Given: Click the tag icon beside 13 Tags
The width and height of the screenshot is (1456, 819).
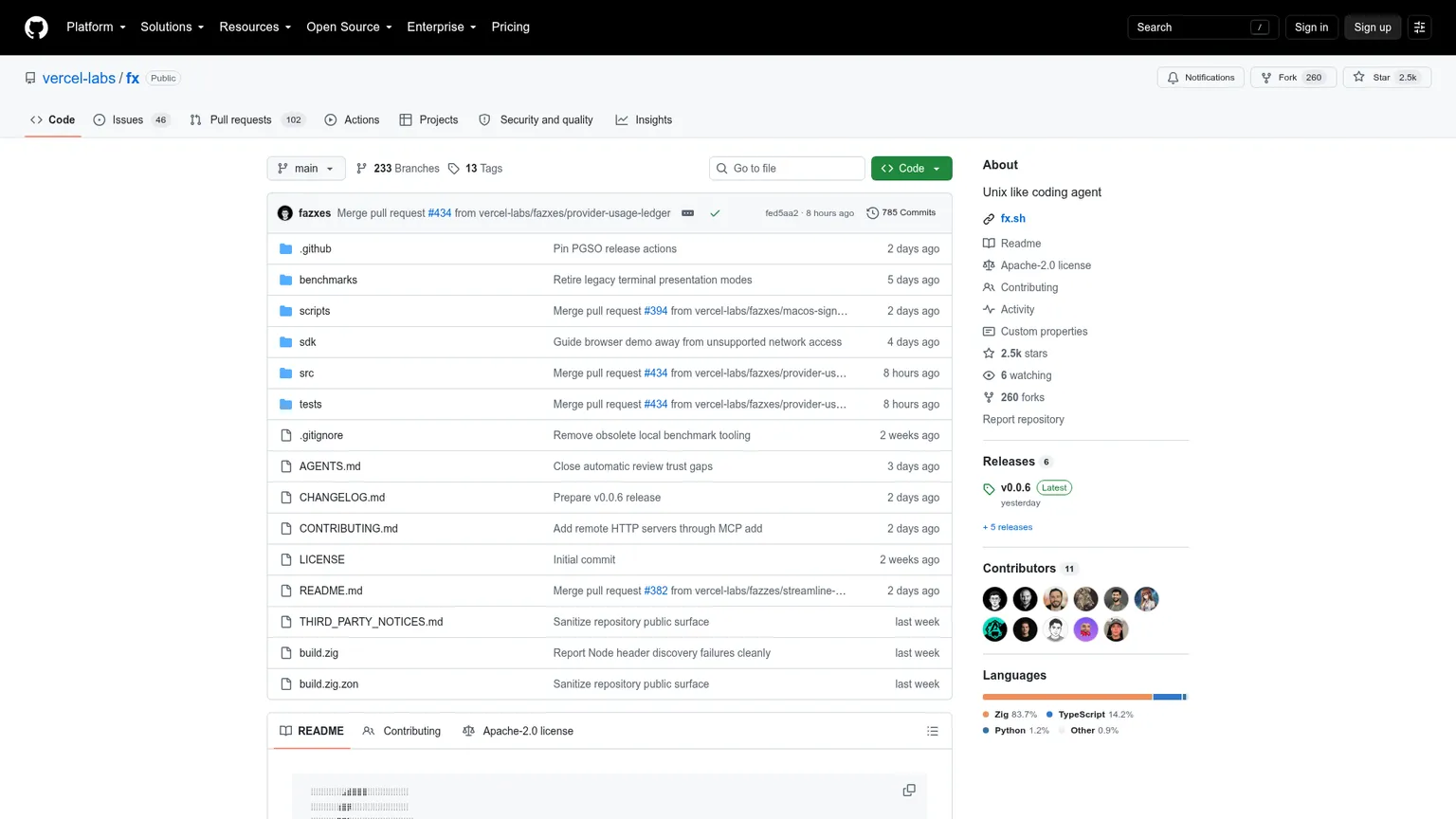Looking at the screenshot, I should (454, 169).
